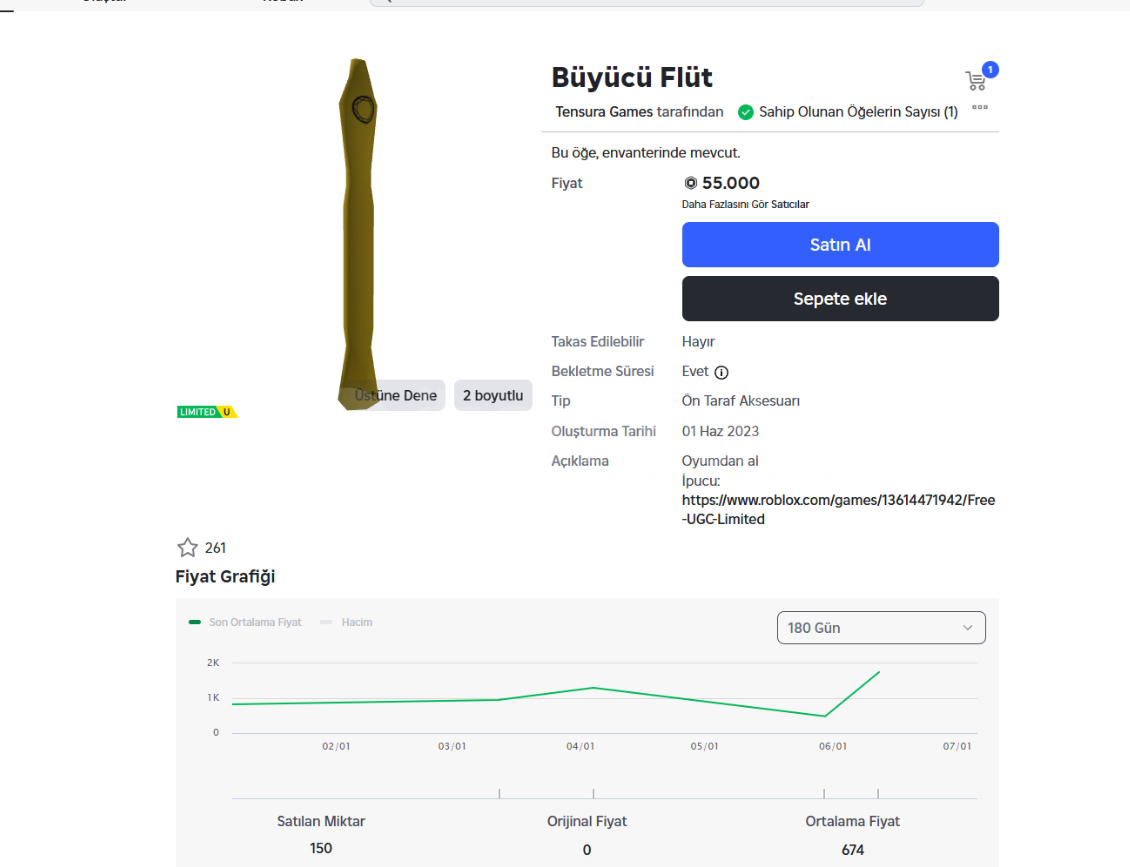Click the Limited U badge

[x=207, y=412]
